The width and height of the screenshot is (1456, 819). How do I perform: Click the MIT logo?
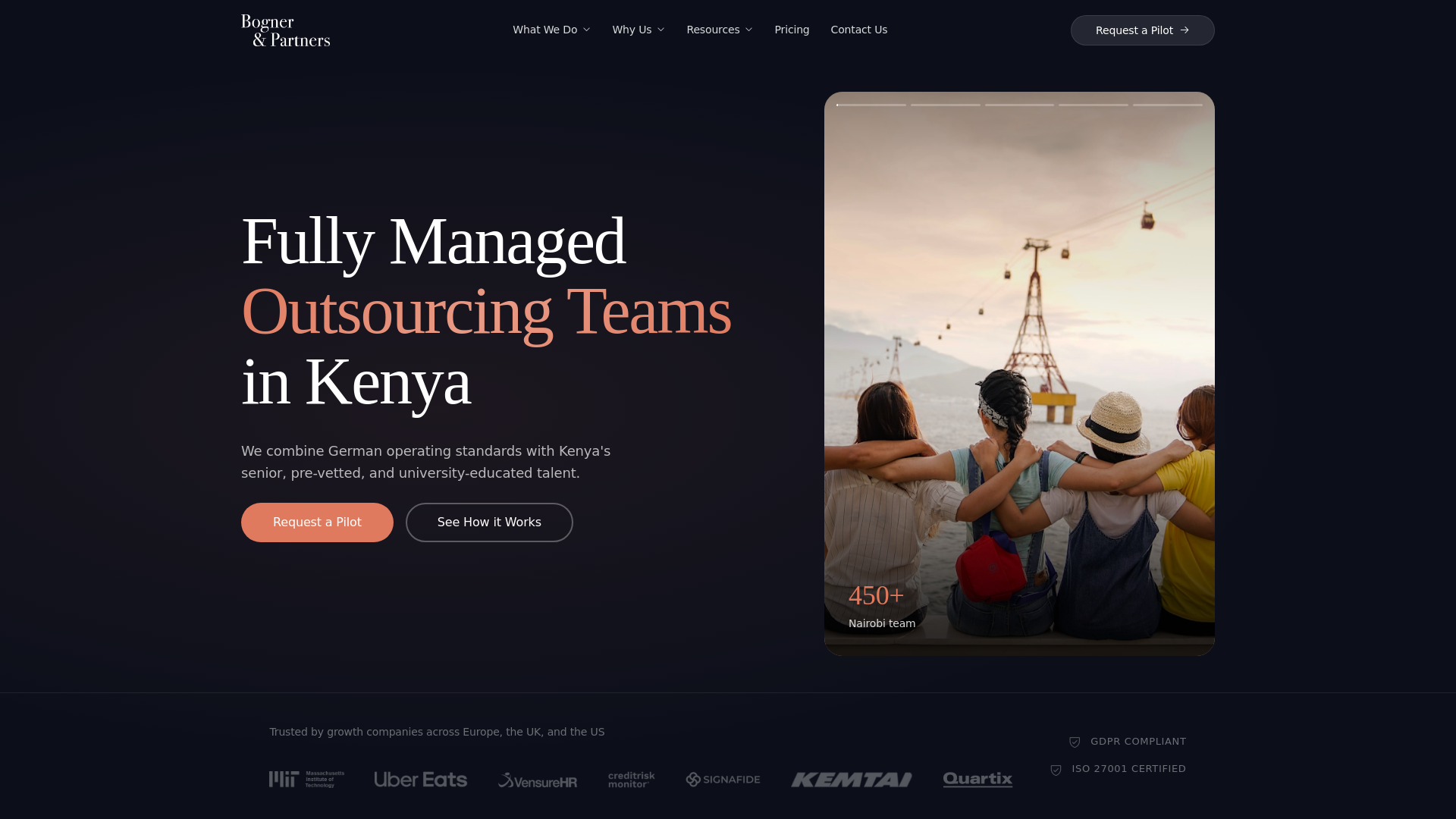click(306, 780)
